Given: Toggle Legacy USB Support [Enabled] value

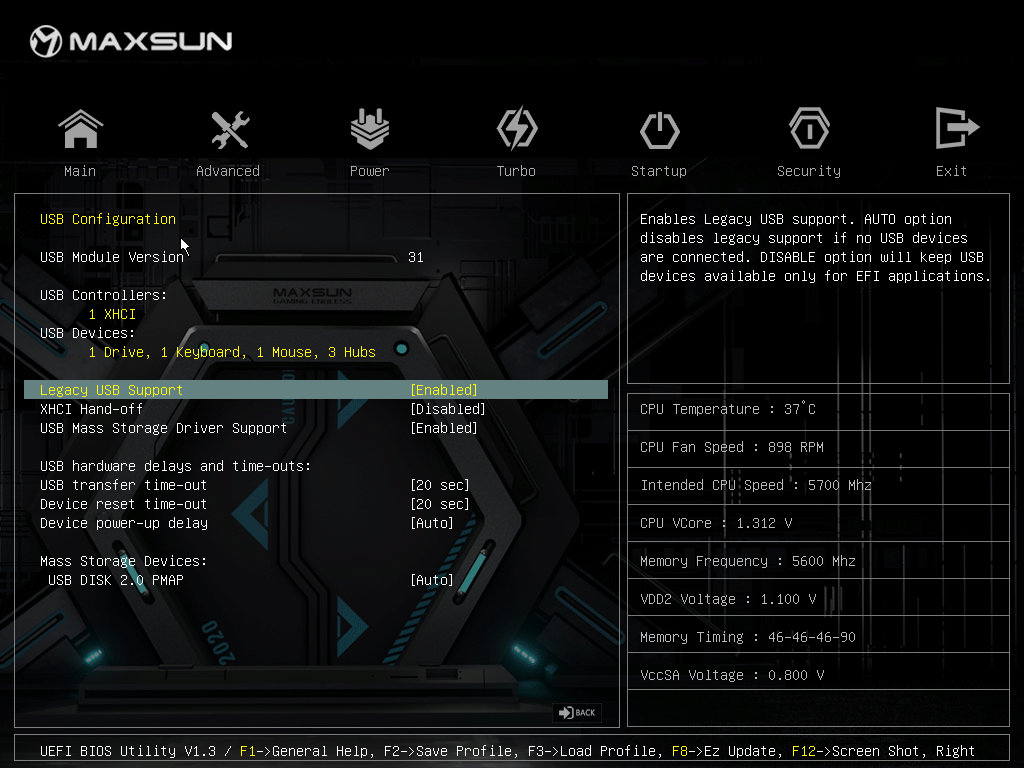Looking at the screenshot, I should [444, 390].
